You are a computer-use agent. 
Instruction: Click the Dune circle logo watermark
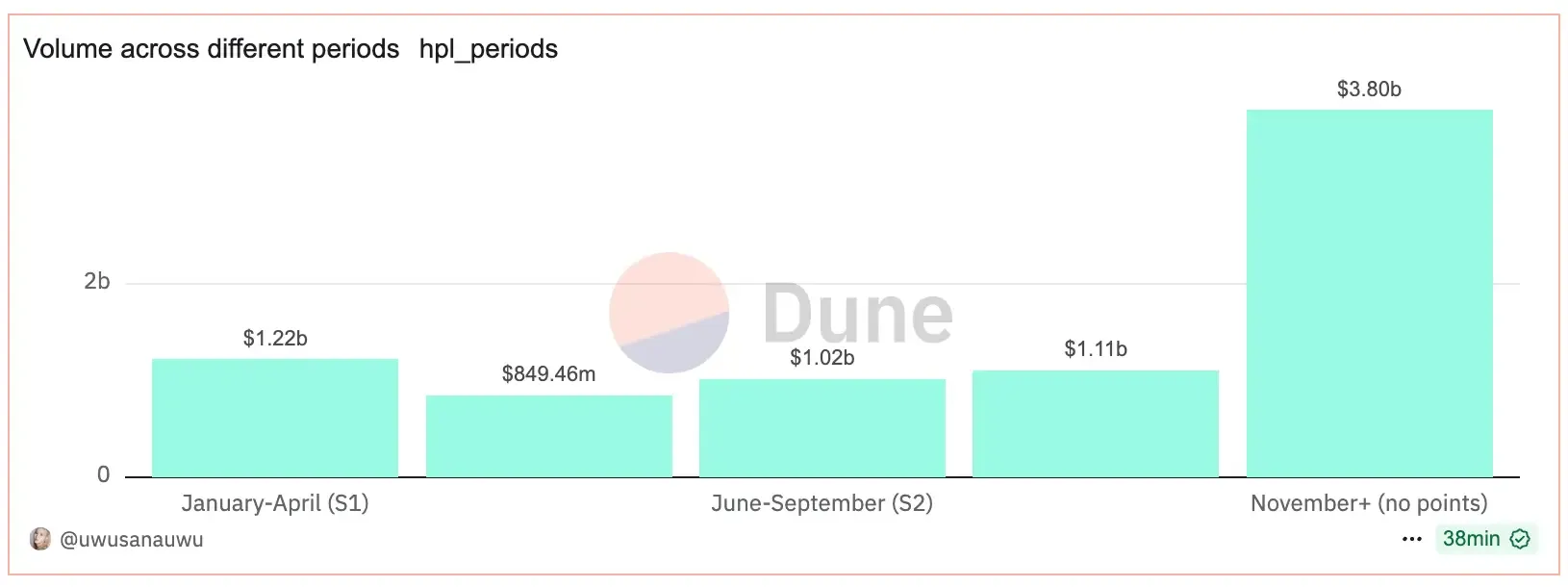[x=669, y=313]
